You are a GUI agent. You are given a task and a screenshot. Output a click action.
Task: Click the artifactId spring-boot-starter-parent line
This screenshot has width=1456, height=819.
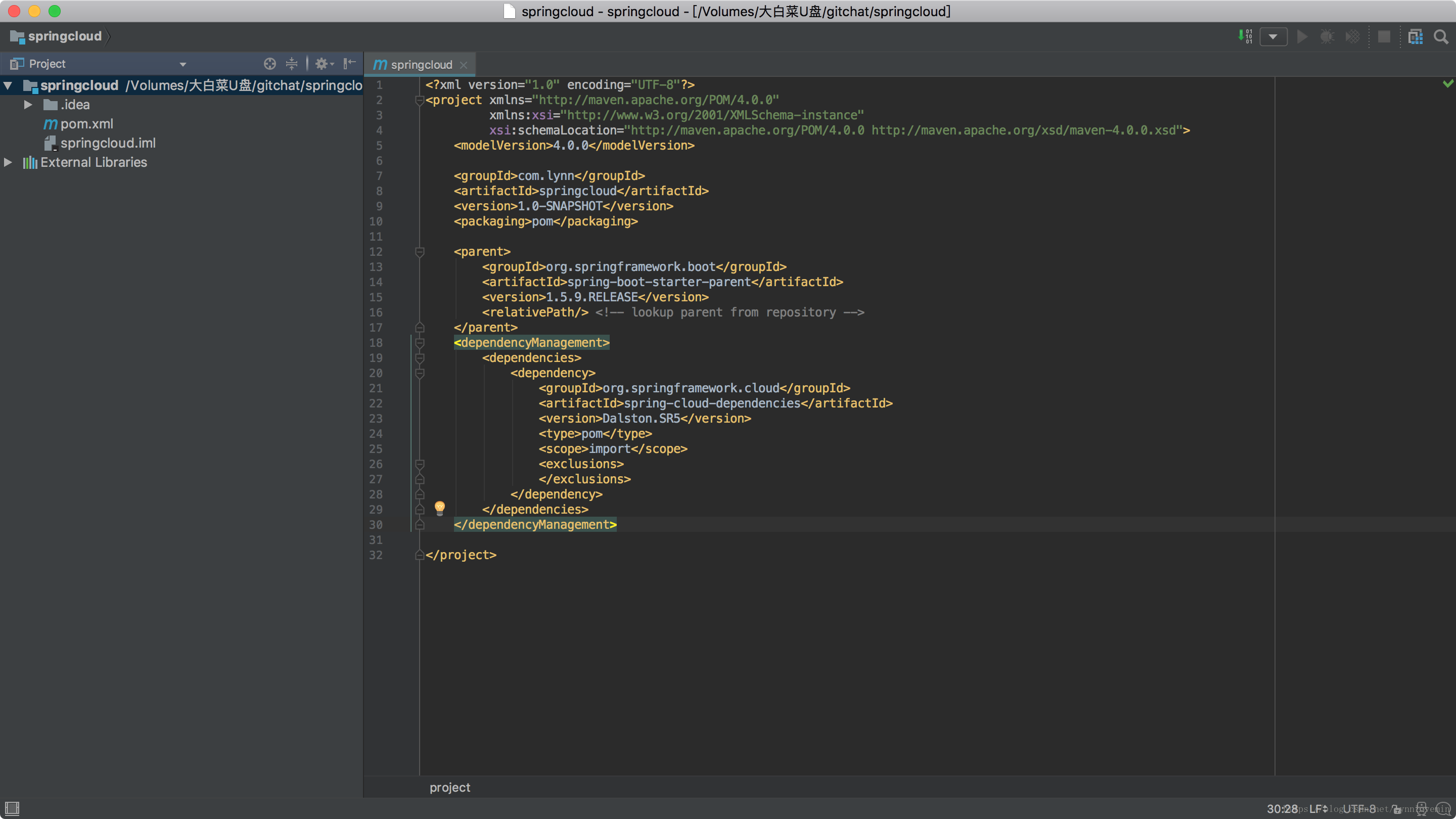[662, 282]
